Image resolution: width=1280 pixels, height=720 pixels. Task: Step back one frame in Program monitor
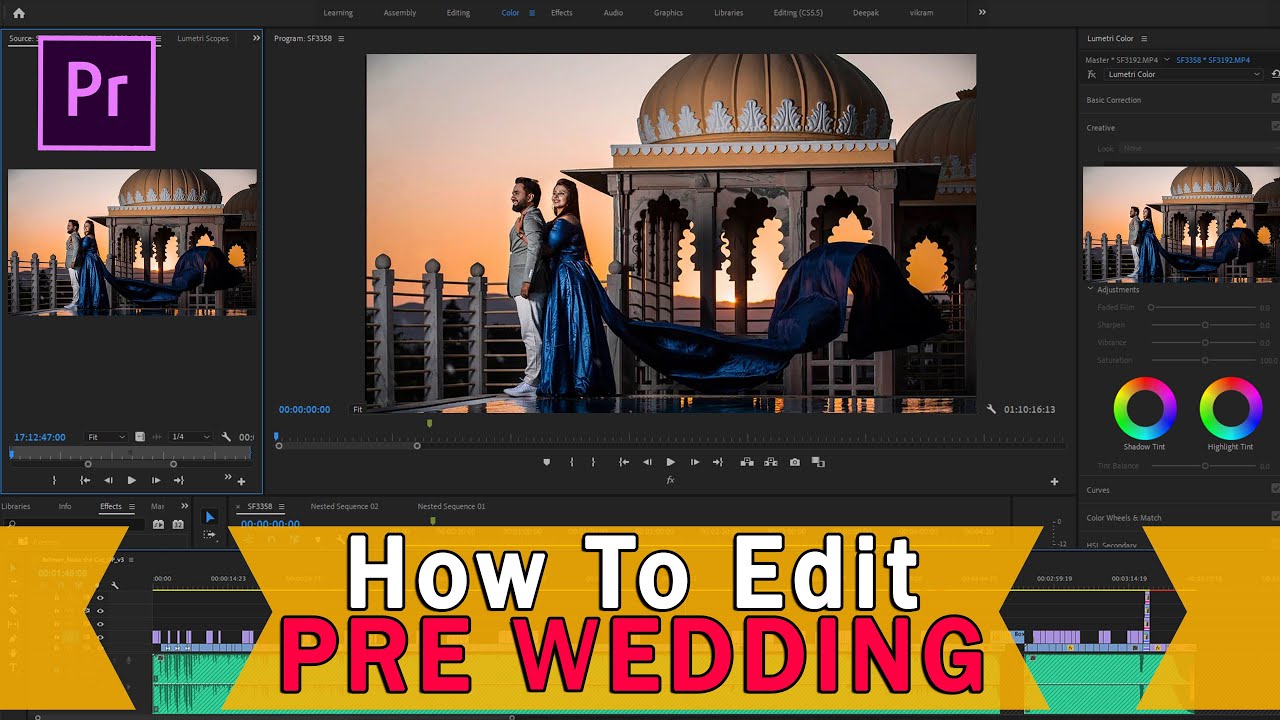(x=647, y=462)
